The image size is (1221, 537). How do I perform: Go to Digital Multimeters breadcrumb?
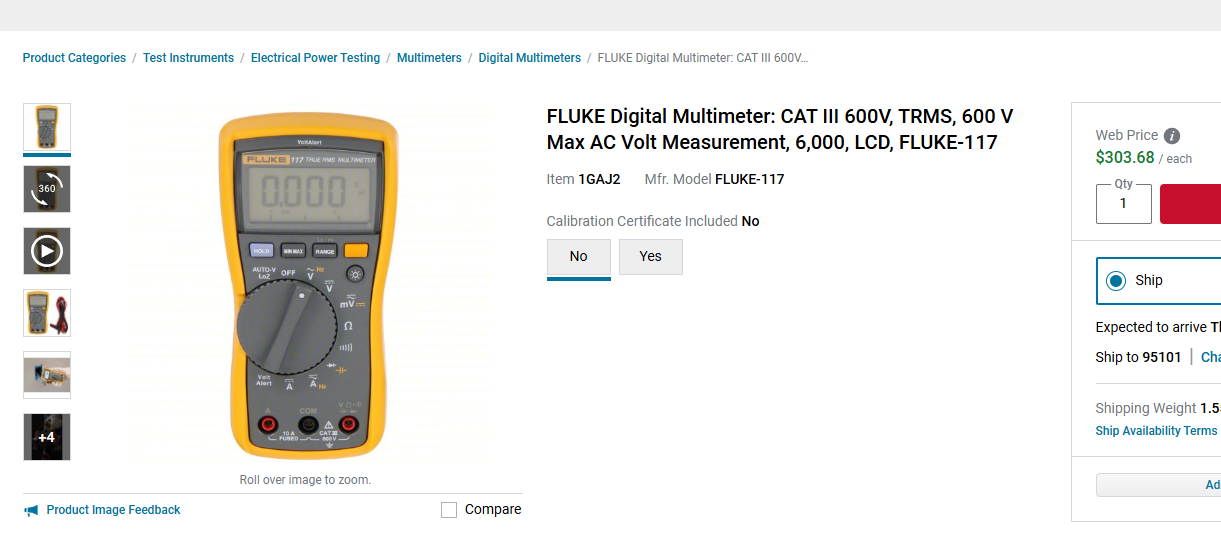(529, 58)
